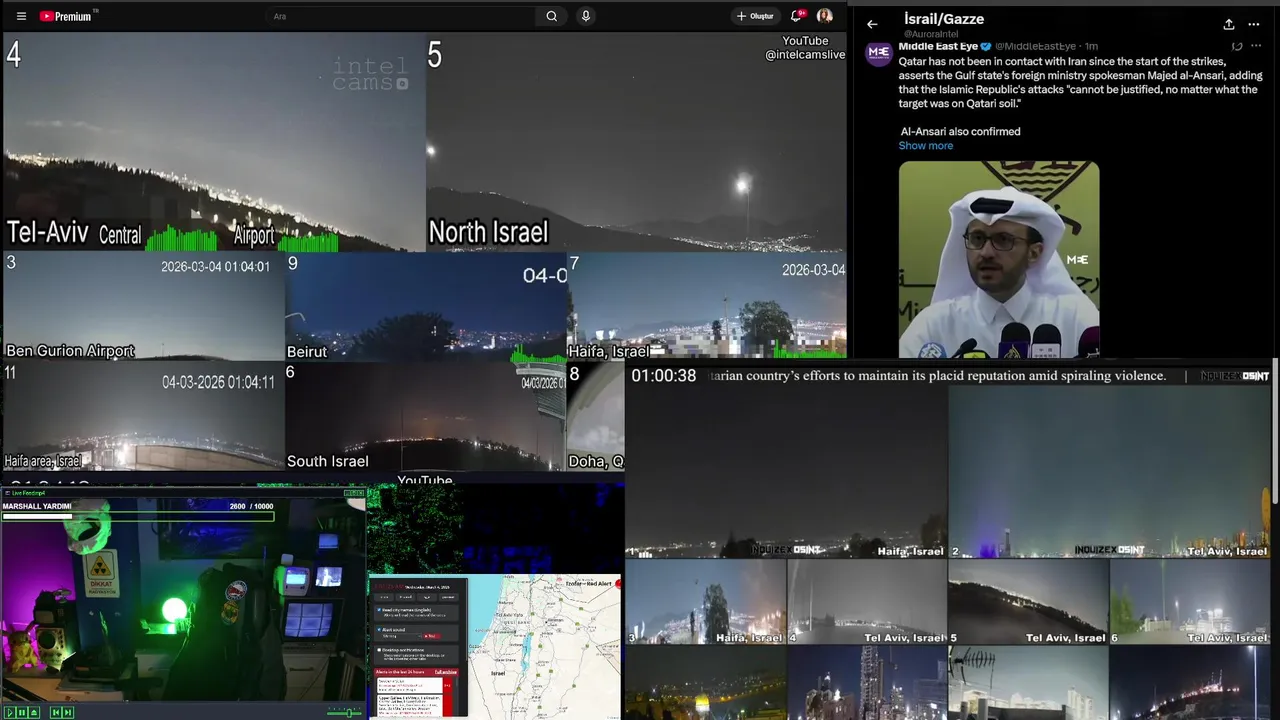Open YouTube notifications bell
This screenshot has width=1280, height=720.
[x=797, y=16]
